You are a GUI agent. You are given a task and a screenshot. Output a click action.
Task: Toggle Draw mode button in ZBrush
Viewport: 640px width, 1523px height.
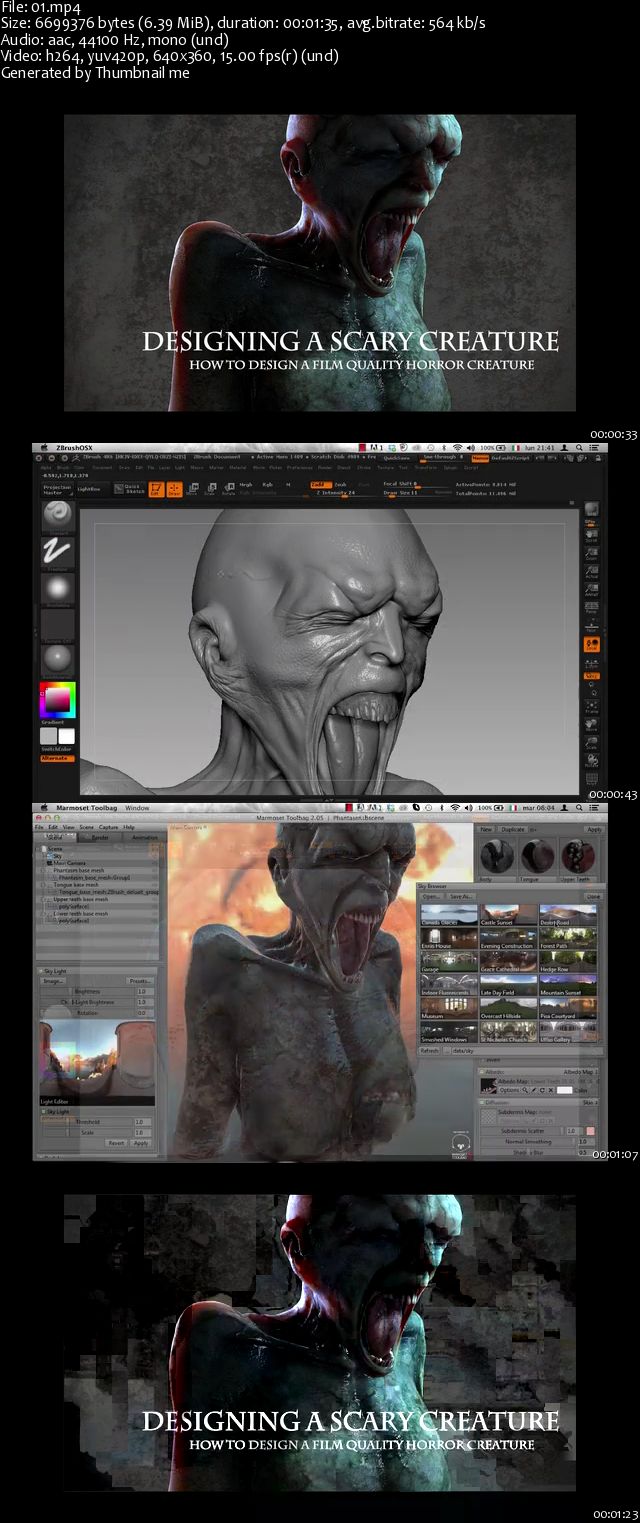click(x=175, y=489)
